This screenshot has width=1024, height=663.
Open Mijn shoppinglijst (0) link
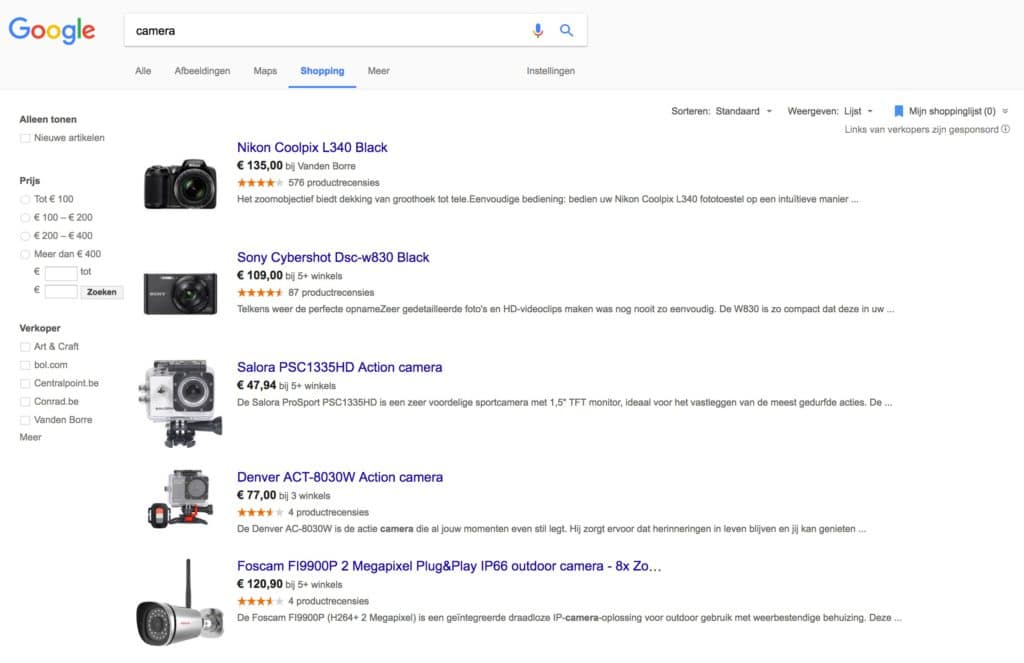pos(952,111)
